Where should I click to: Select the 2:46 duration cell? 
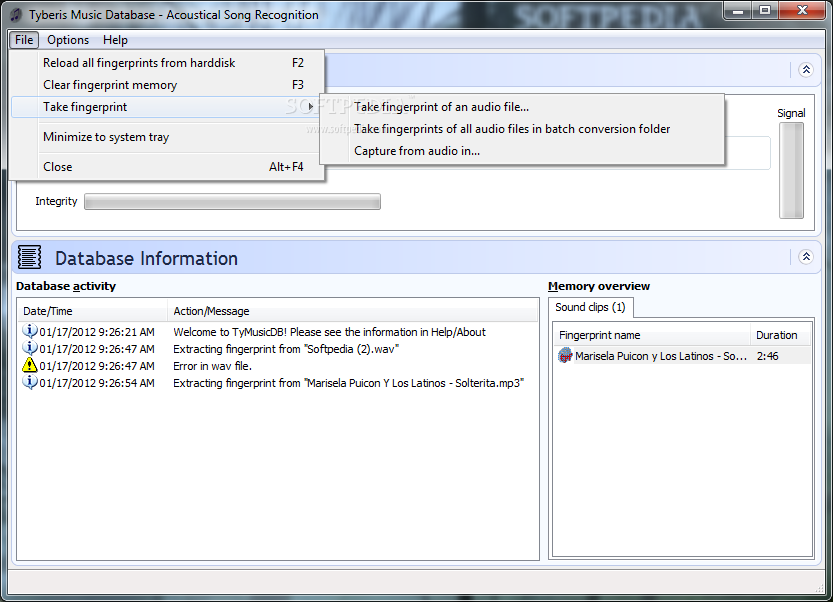pyautogui.click(x=768, y=356)
